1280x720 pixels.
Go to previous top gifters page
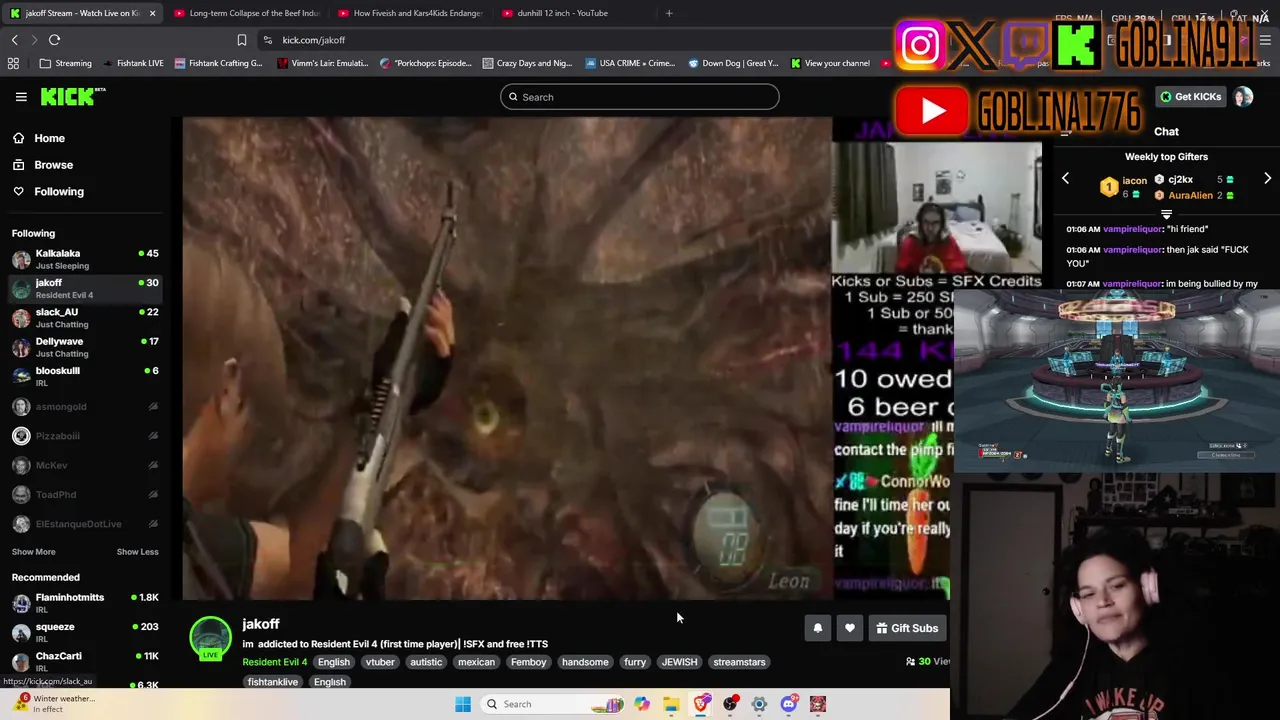click(1065, 178)
